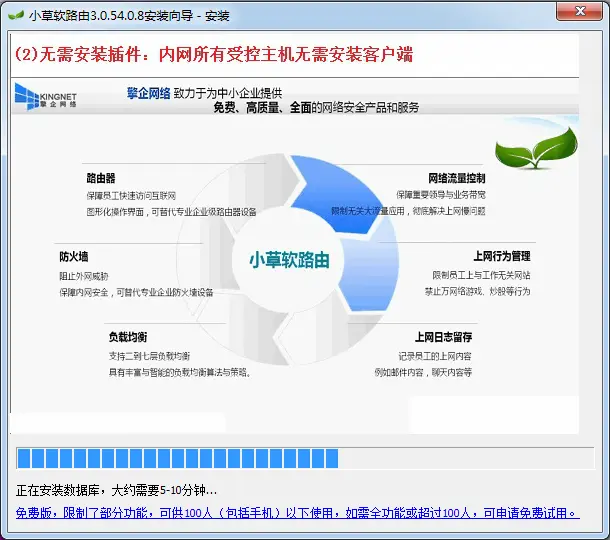Select the 上网日志留存 heading
The height and width of the screenshot is (540, 610).
(x=443, y=337)
